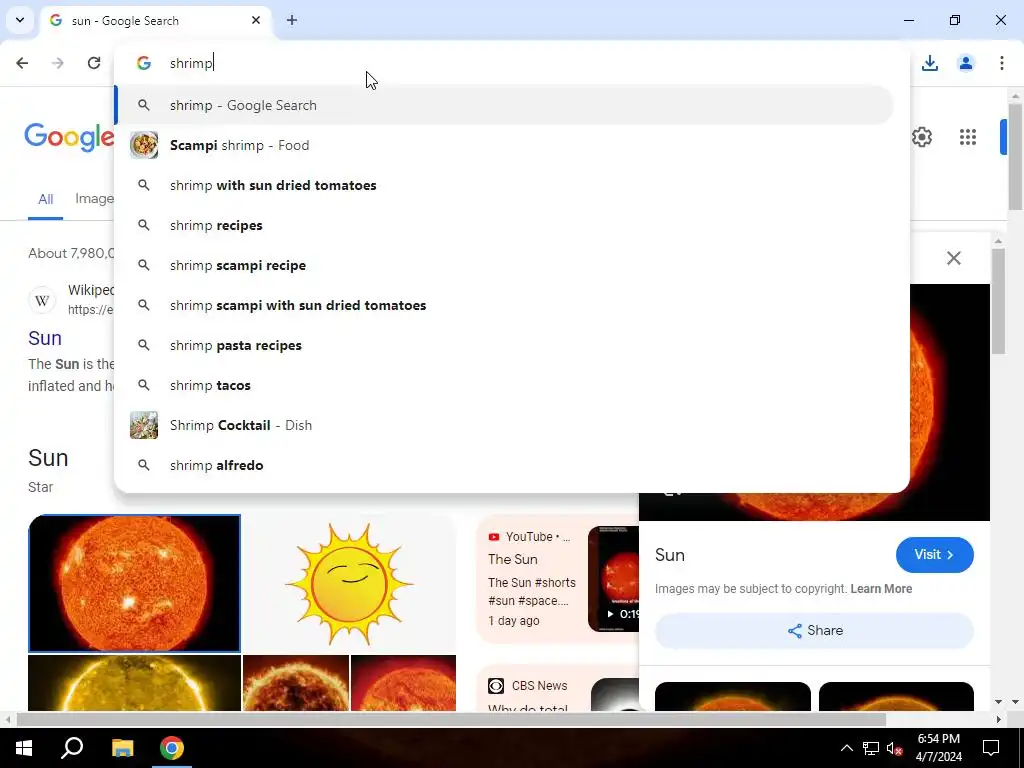Image resolution: width=1024 pixels, height=768 pixels.
Task: Click the network icon in system tray
Action: click(x=871, y=748)
